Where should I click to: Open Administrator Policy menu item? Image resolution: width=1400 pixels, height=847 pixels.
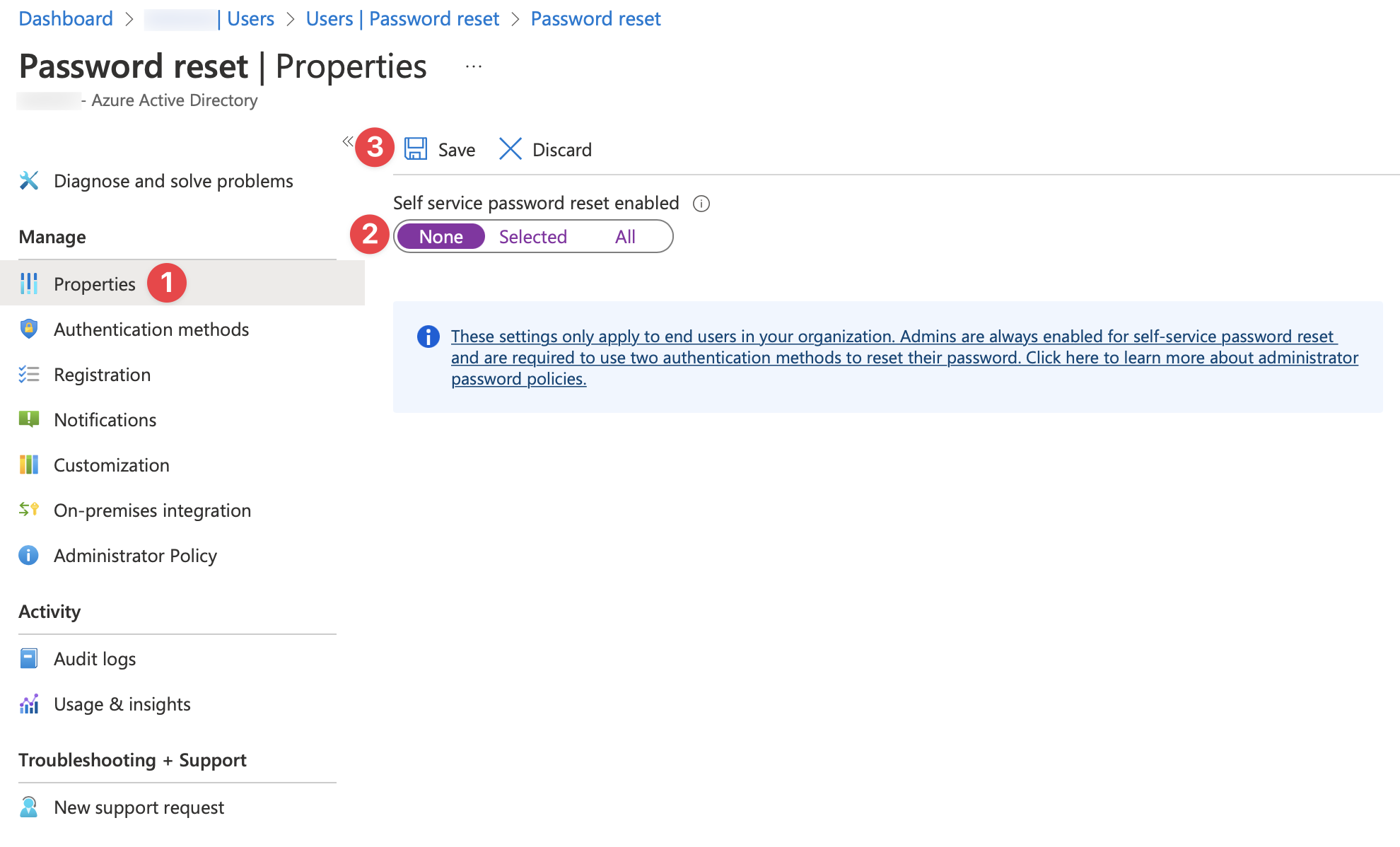click(x=135, y=556)
